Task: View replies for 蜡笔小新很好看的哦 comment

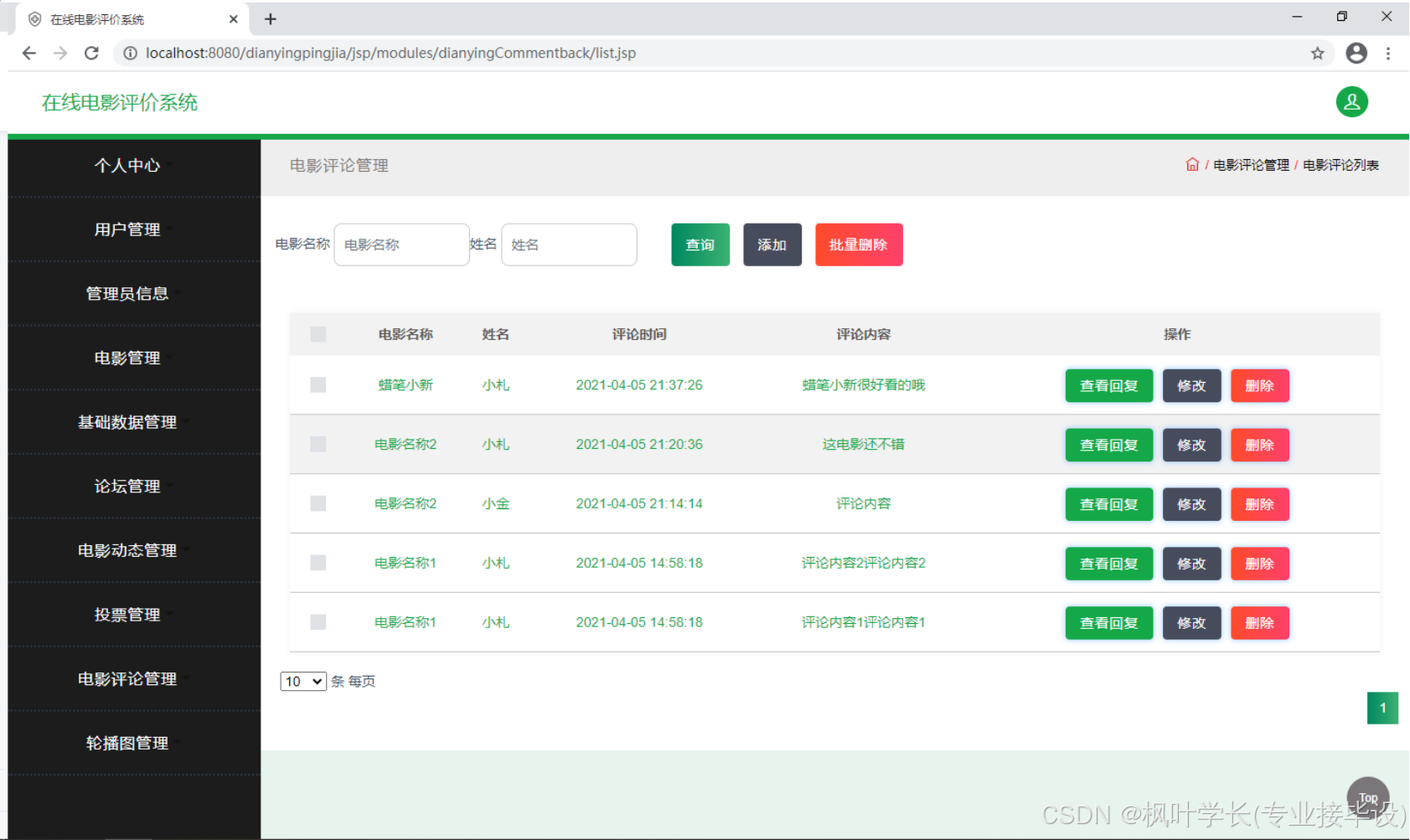Action: tap(1108, 385)
